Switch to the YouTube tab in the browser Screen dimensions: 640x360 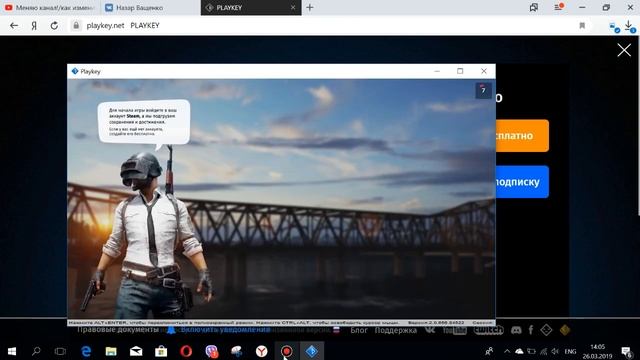pyautogui.click(x=50, y=7)
